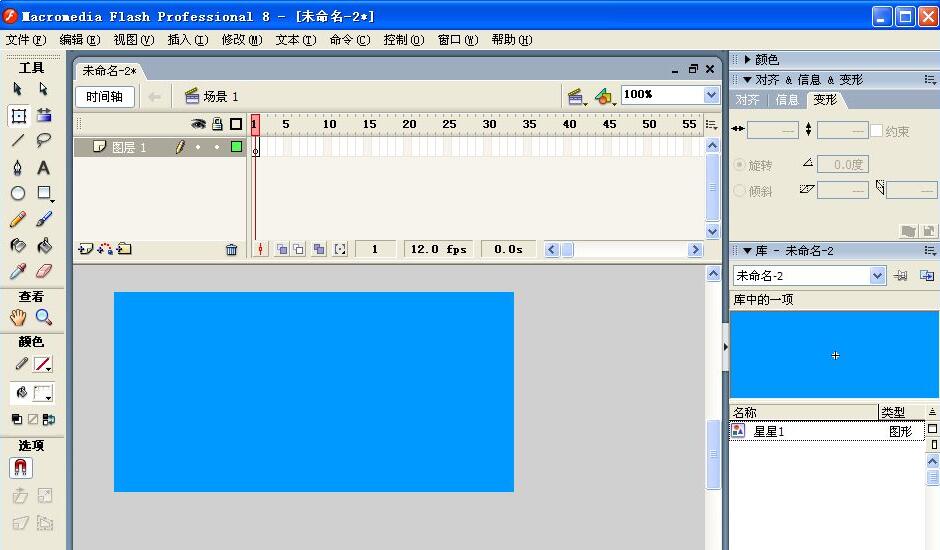
Task: Switch to the 信息 tab
Action: pos(787,100)
